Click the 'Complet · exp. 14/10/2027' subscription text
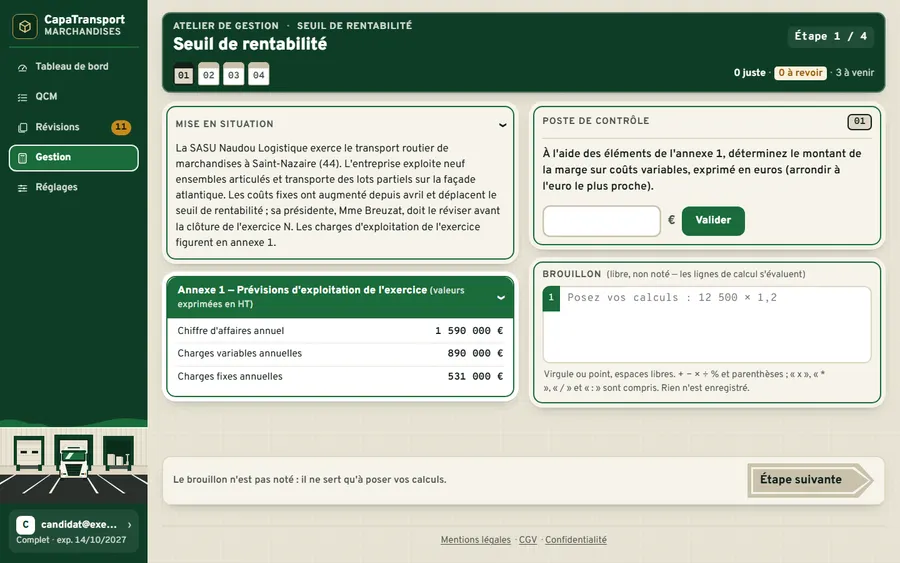 [71, 540]
